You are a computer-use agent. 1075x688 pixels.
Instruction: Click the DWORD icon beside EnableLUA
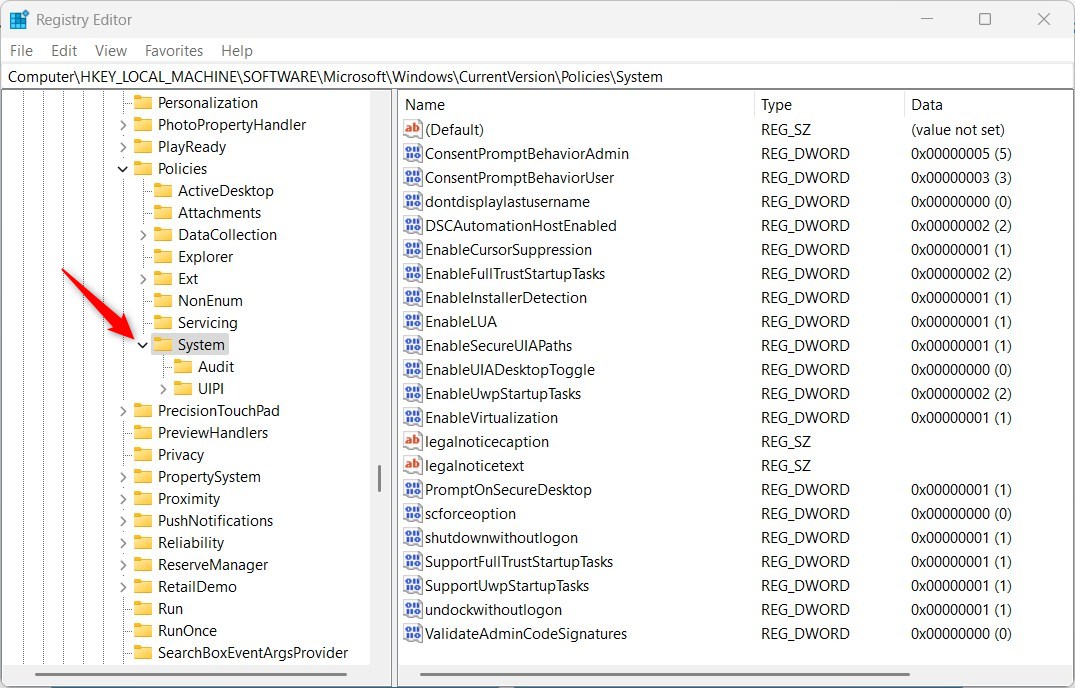[412, 321]
